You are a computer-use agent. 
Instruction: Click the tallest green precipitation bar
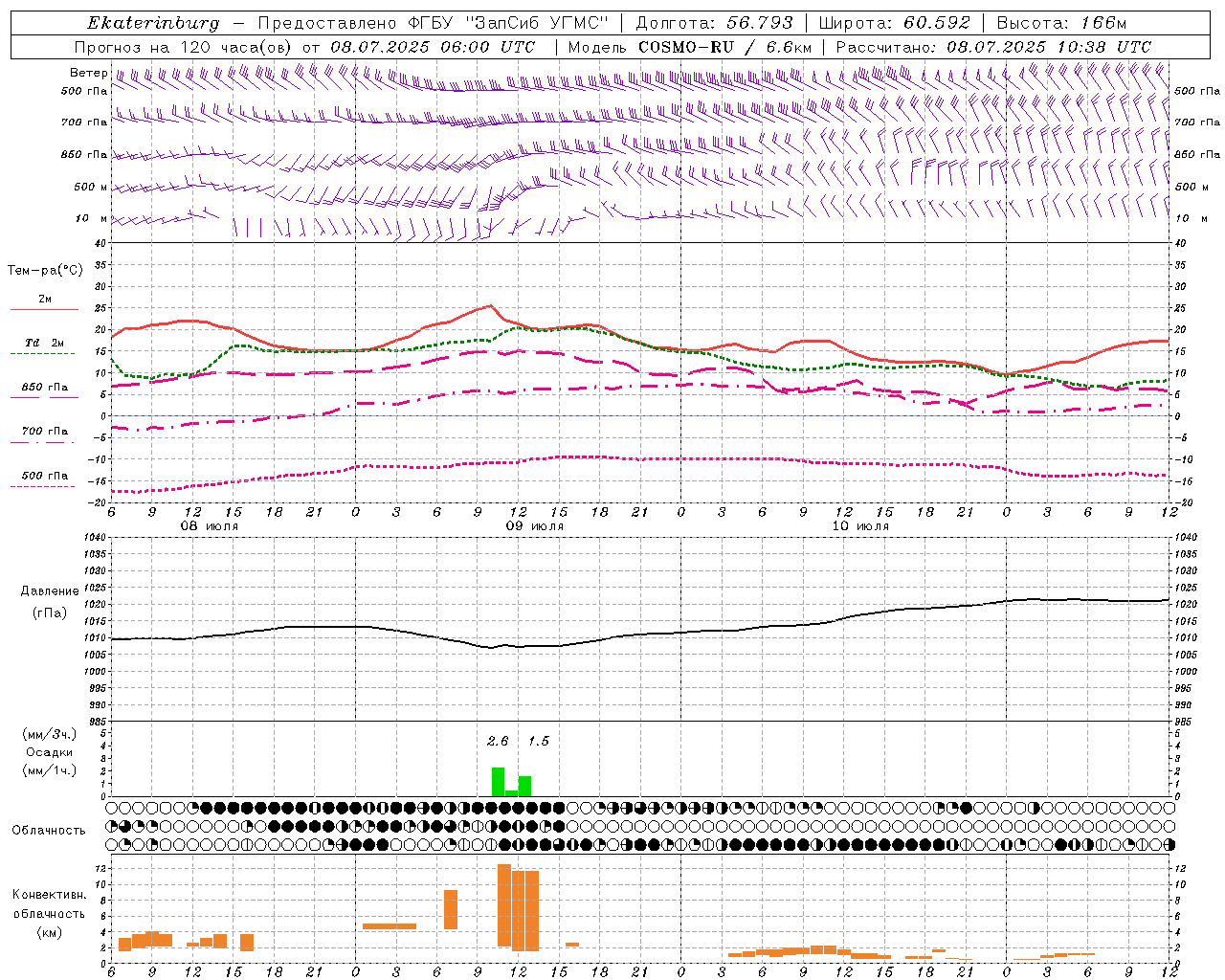click(498, 782)
